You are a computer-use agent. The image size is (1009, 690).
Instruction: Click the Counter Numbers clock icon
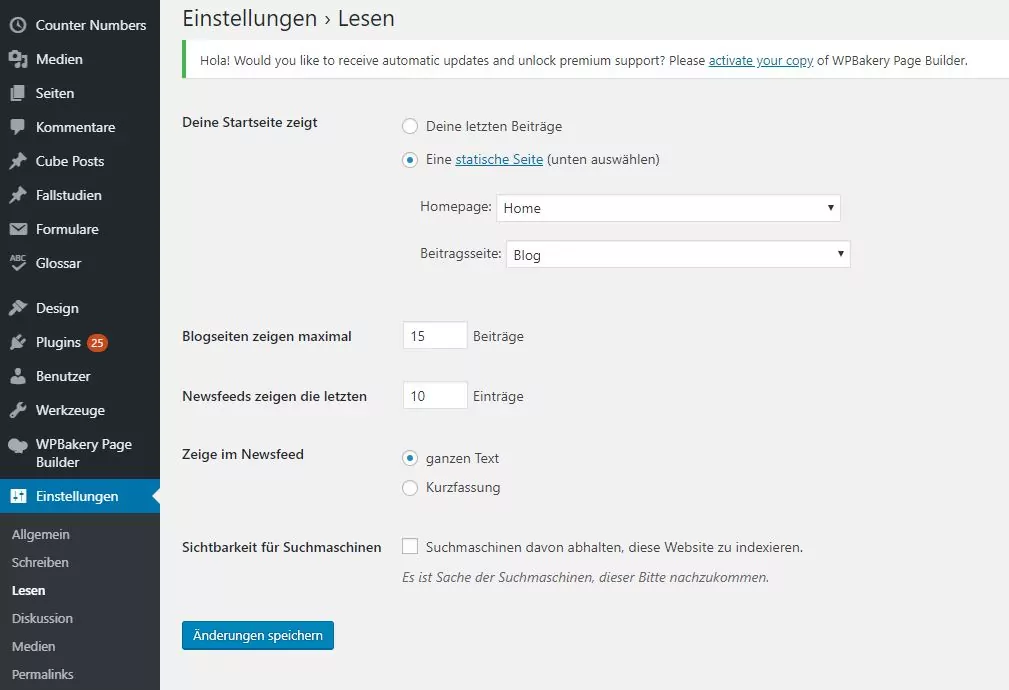pos(18,25)
